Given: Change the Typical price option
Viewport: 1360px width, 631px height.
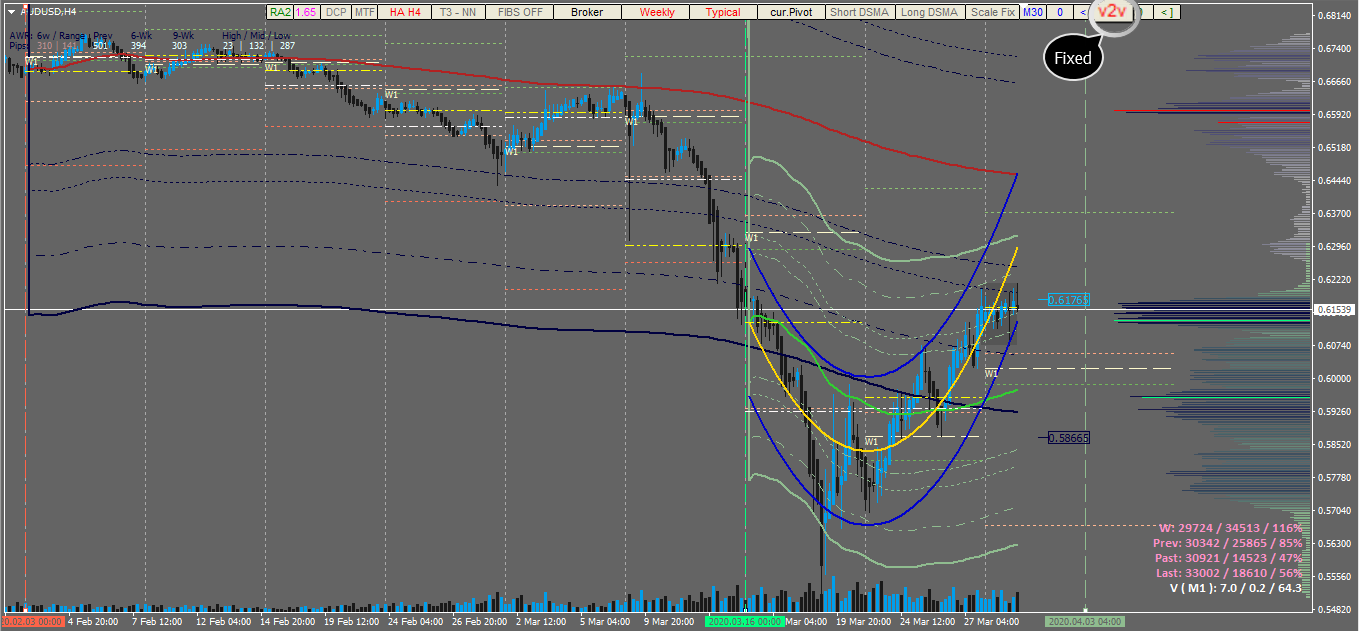Looking at the screenshot, I should coord(723,12).
